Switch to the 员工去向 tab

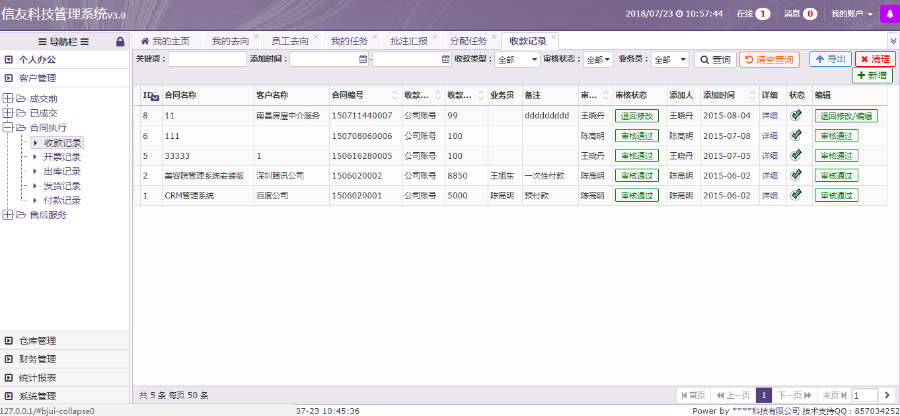pos(290,41)
